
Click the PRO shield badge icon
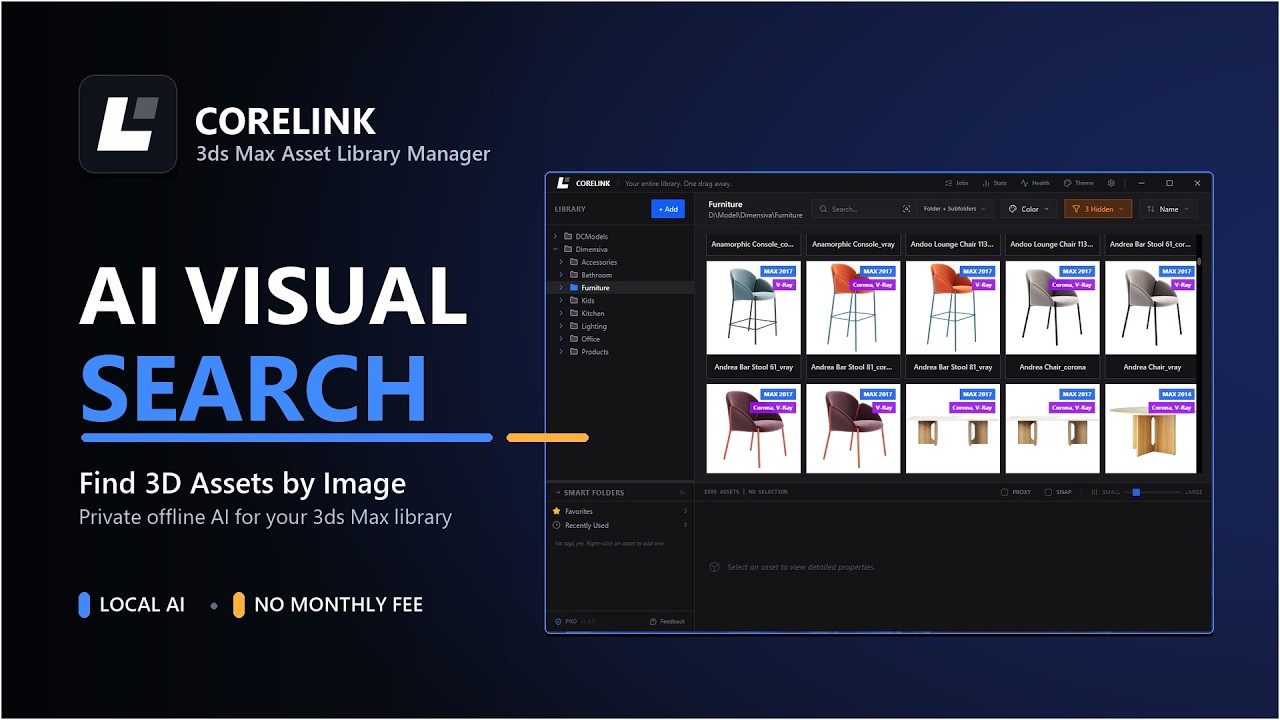click(558, 621)
